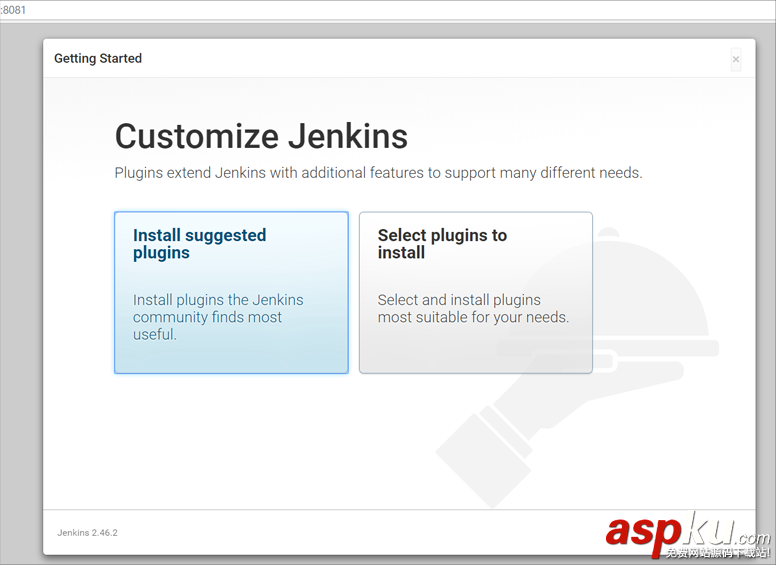Choose Select plugins to install option

pyautogui.click(x=476, y=292)
